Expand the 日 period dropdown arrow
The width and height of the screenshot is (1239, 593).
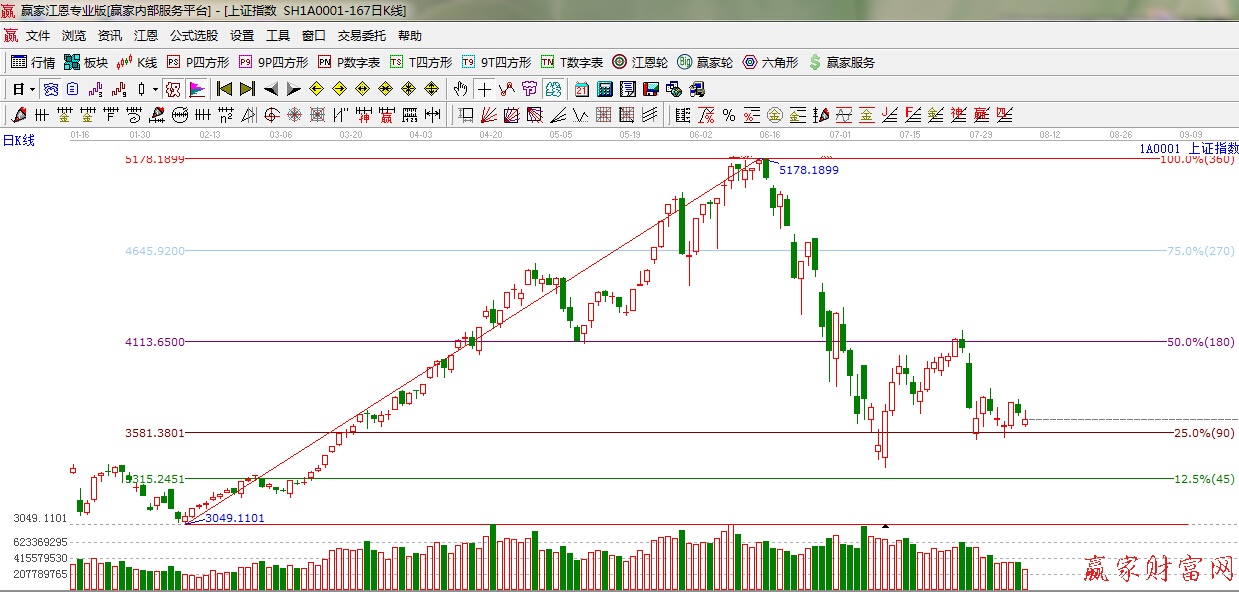tap(32, 89)
